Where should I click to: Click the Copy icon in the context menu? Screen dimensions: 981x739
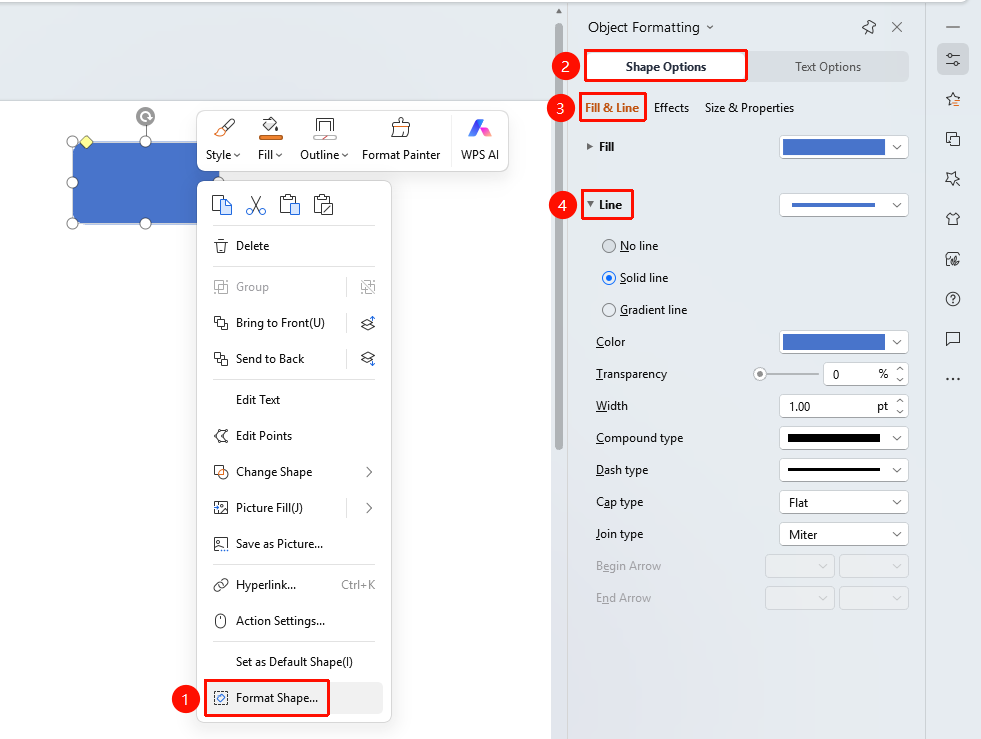pyautogui.click(x=221, y=205)
